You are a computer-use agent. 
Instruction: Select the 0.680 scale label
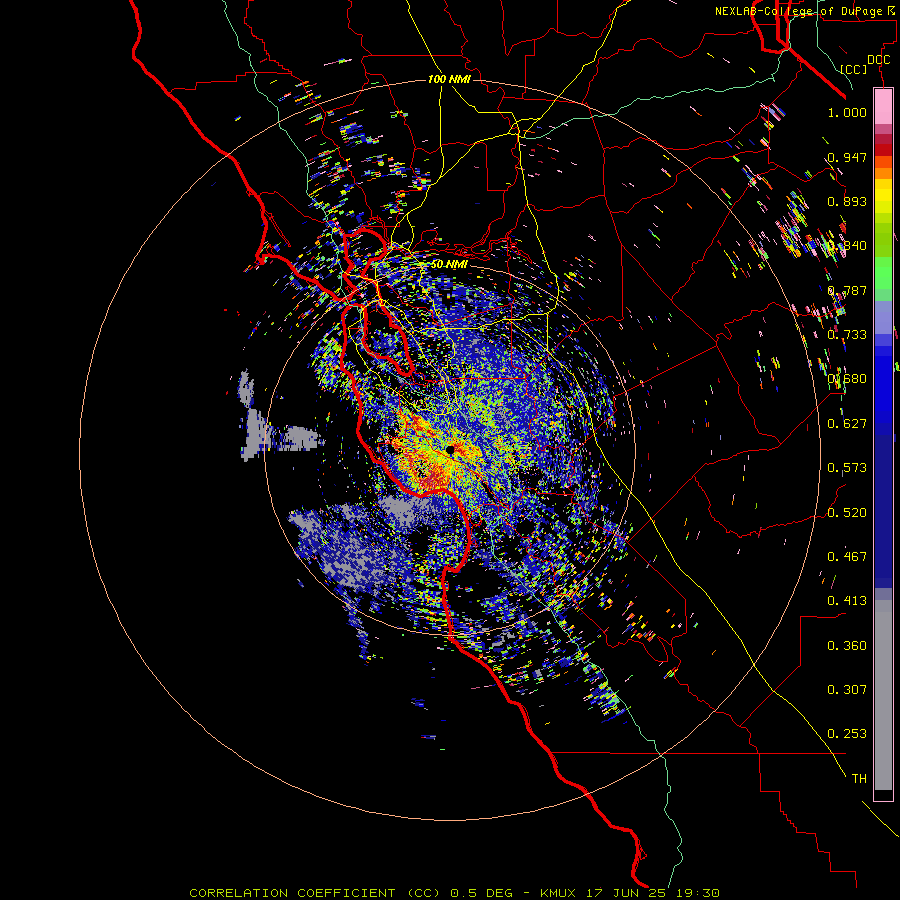coord(847,379)
